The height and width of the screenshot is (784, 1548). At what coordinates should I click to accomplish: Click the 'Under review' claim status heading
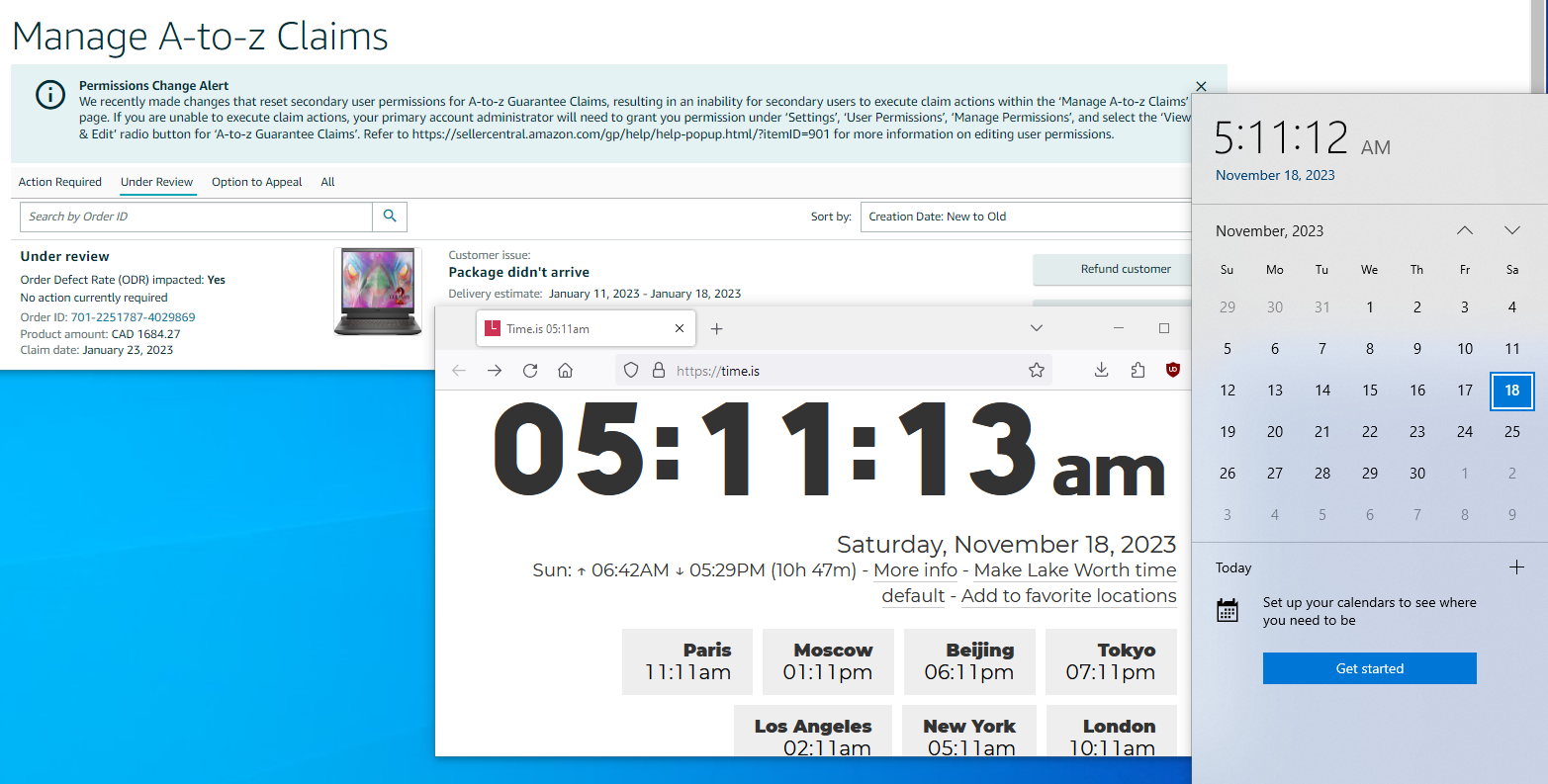pyautogui.click(x=65, y=256)
